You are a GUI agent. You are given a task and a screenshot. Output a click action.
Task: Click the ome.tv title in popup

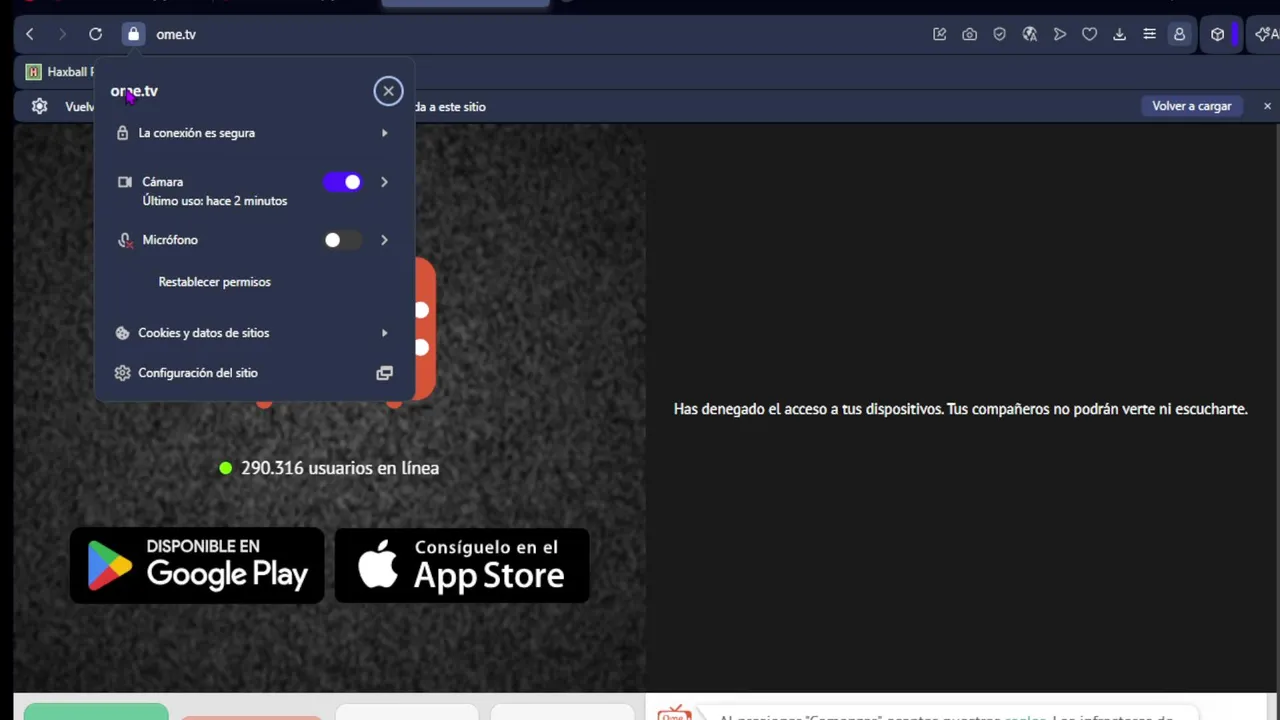click(x=134, y=91)
